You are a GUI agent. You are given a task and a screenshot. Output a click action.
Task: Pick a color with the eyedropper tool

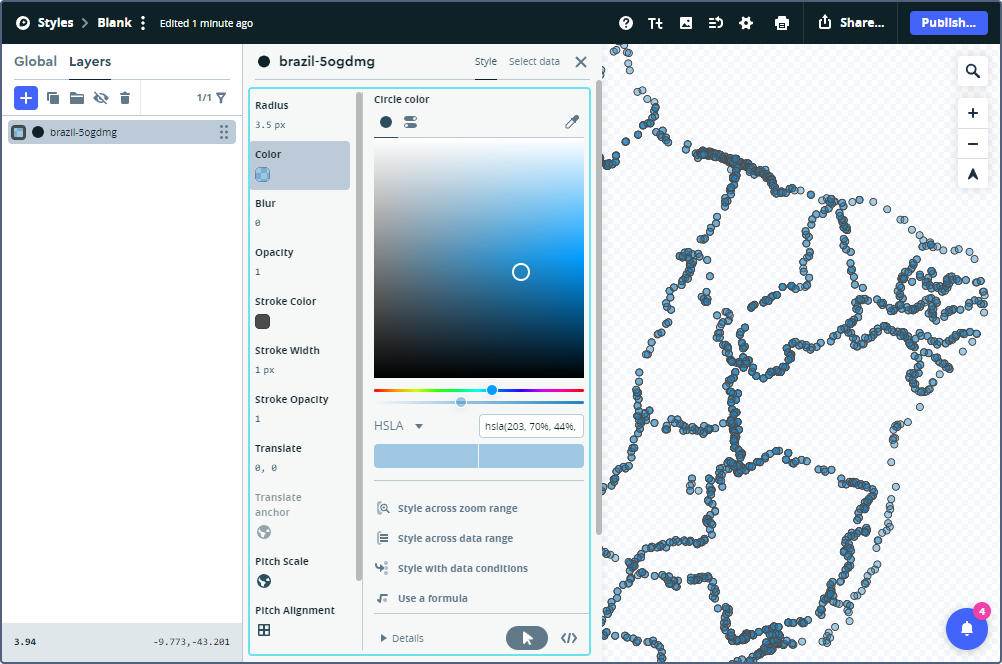[572, 122]
